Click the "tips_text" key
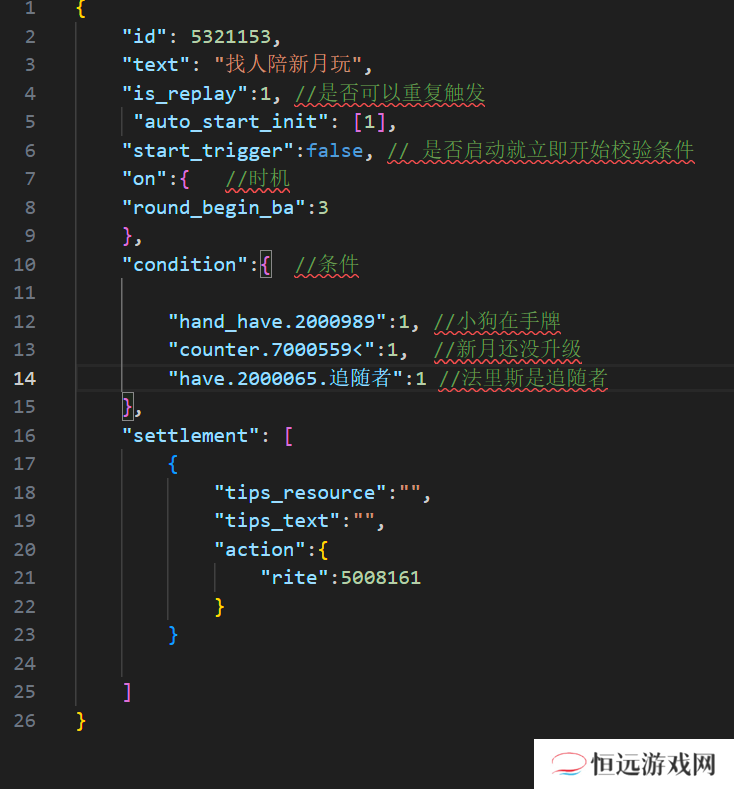 pyautogui.click(x=277, y=521)
